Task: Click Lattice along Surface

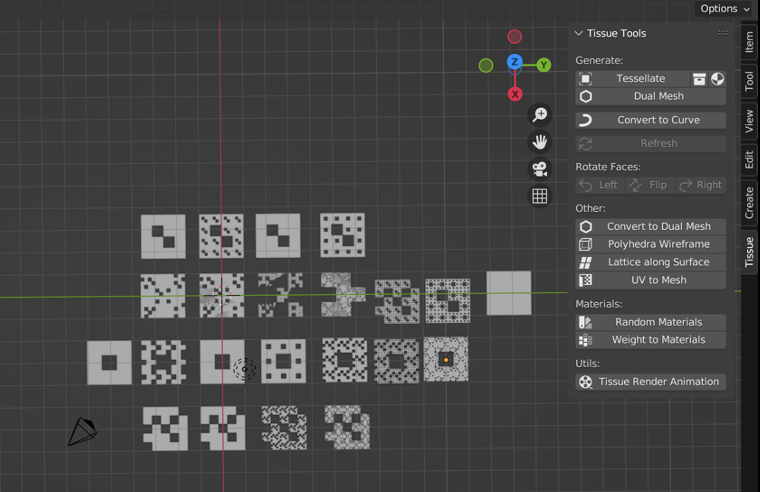Action: [x=650, y=262]
